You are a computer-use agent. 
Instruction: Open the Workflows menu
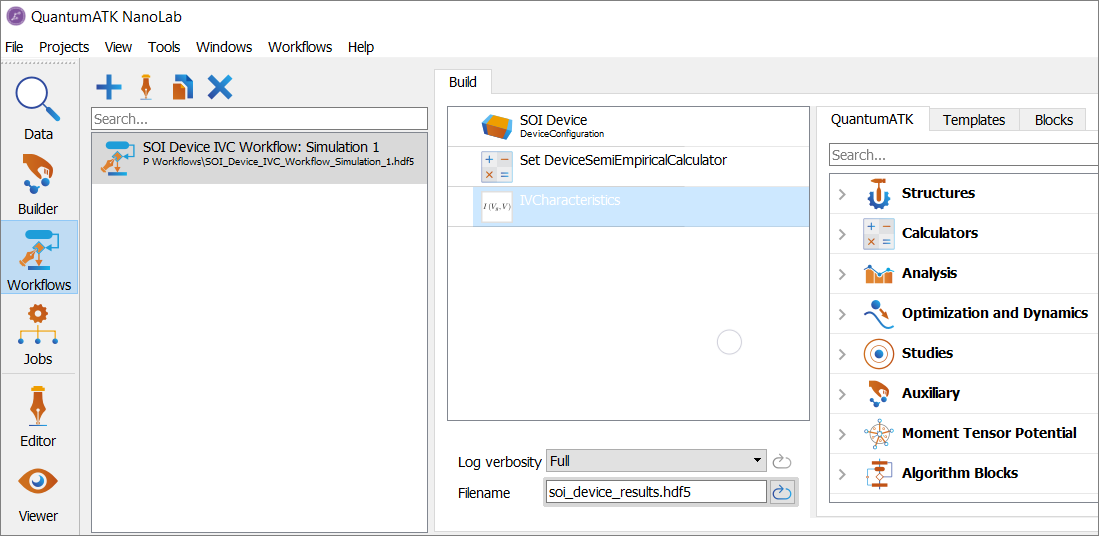(x=300, y=47)
